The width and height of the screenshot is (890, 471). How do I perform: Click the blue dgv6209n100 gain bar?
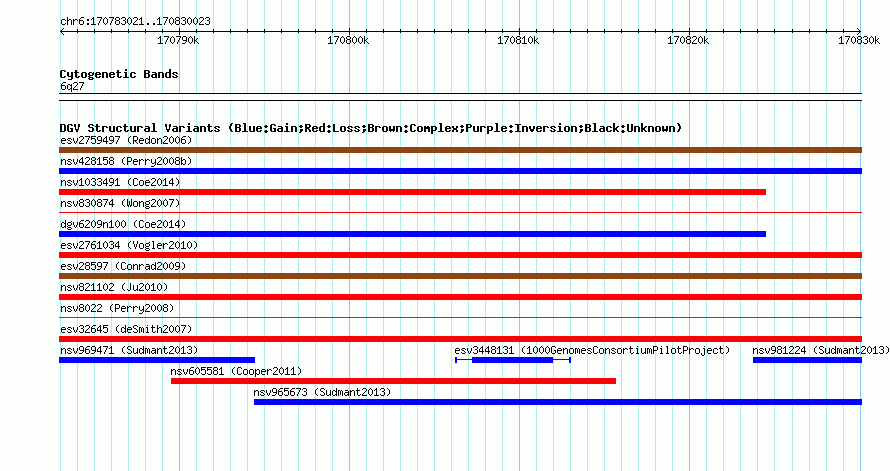click(413, 234)
